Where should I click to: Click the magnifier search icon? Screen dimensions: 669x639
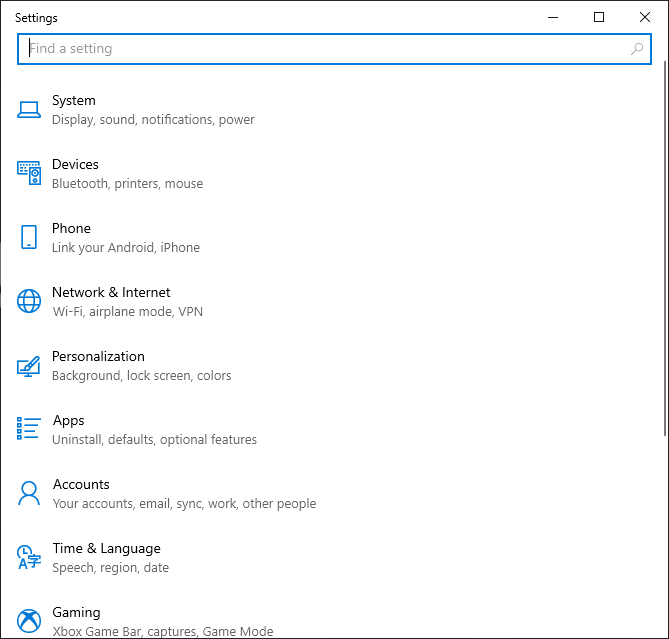click(637, 48)
